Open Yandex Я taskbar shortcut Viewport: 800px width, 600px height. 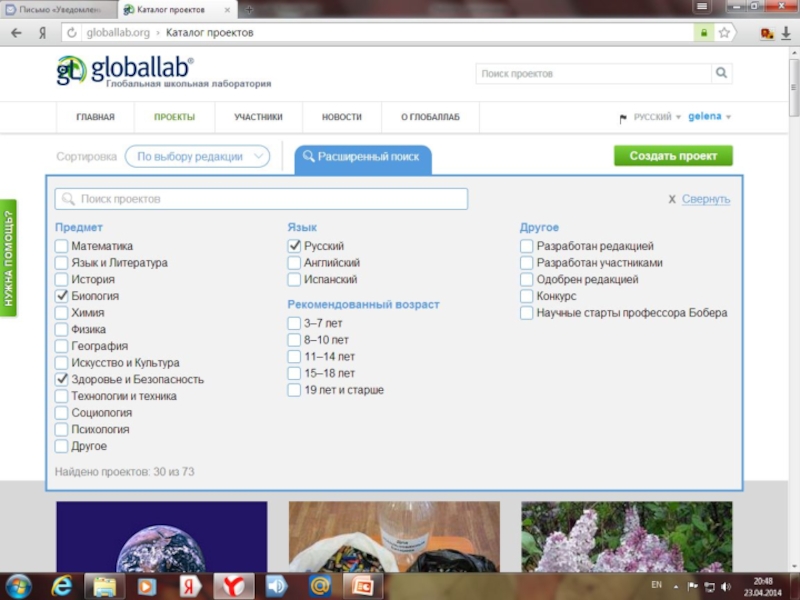click(190, 587)
